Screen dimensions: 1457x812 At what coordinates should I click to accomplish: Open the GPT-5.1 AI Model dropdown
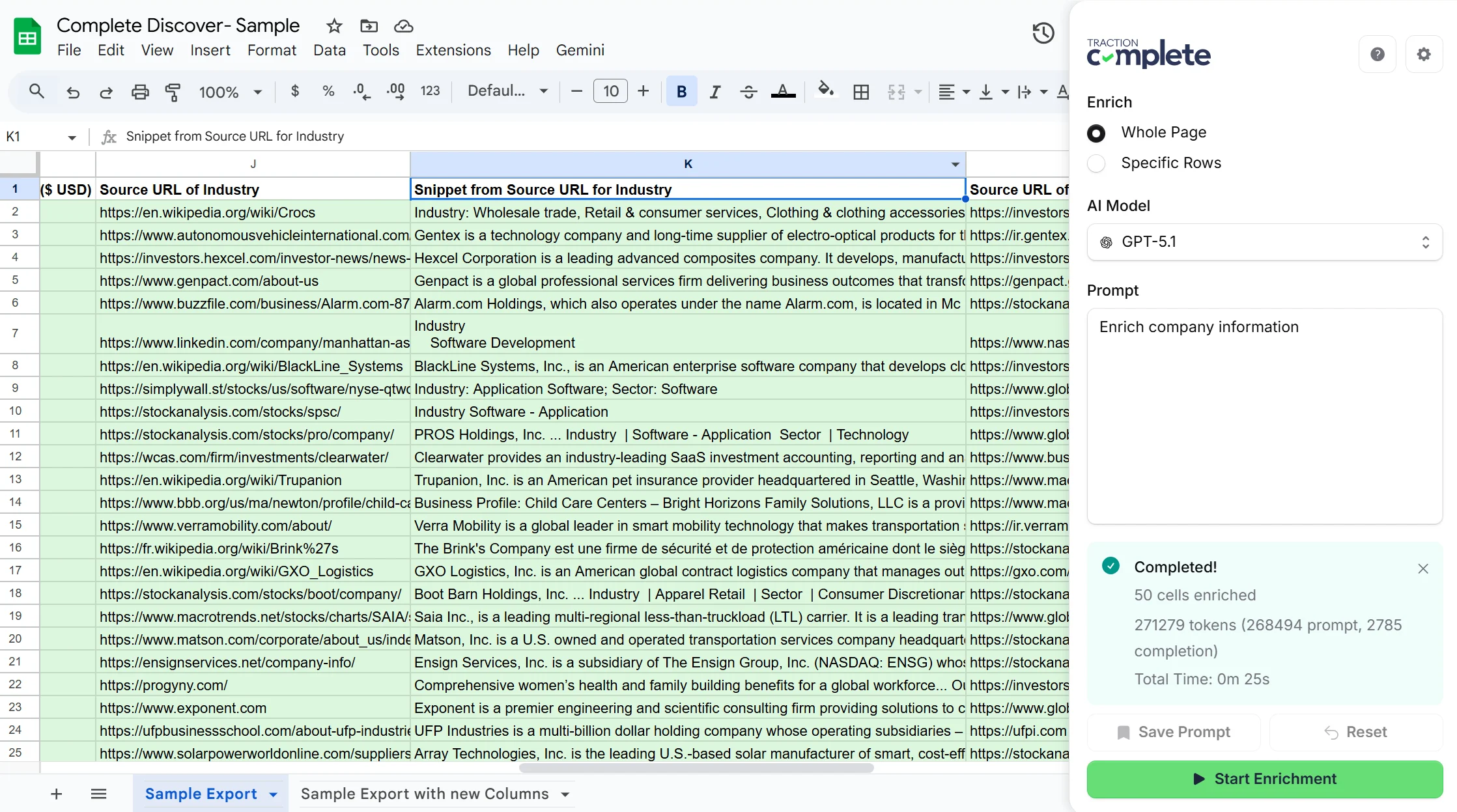pyautogui.click(x=1264, y=242)
